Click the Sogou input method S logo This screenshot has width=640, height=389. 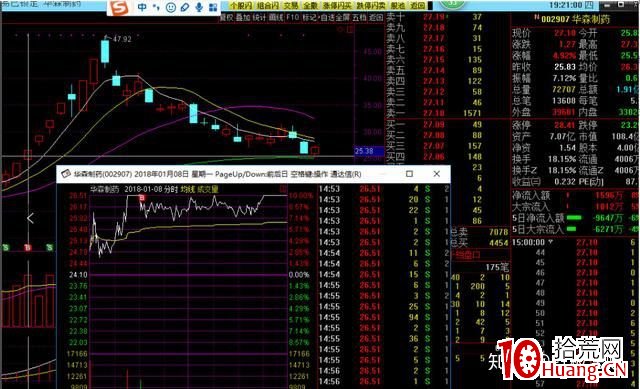(120, 7)
